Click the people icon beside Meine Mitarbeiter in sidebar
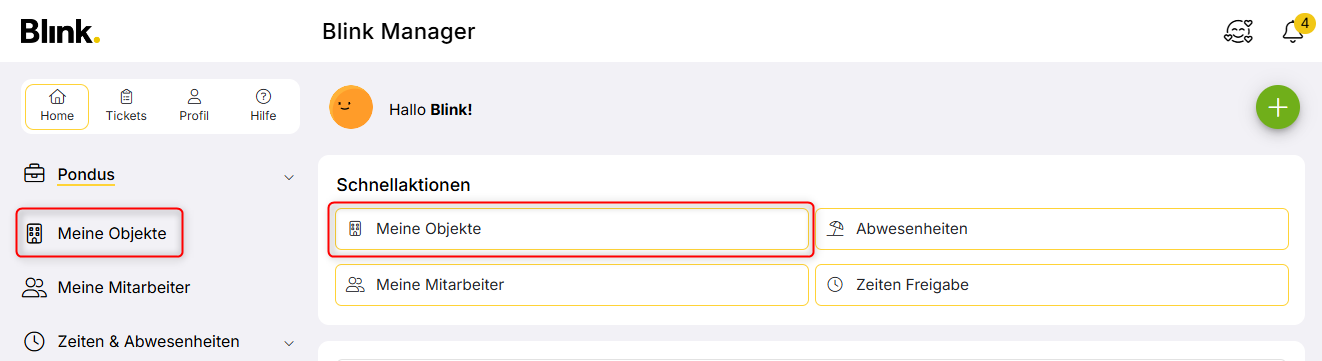The width and height of the screenshot is (1322, 361). [x=34, y=288]
